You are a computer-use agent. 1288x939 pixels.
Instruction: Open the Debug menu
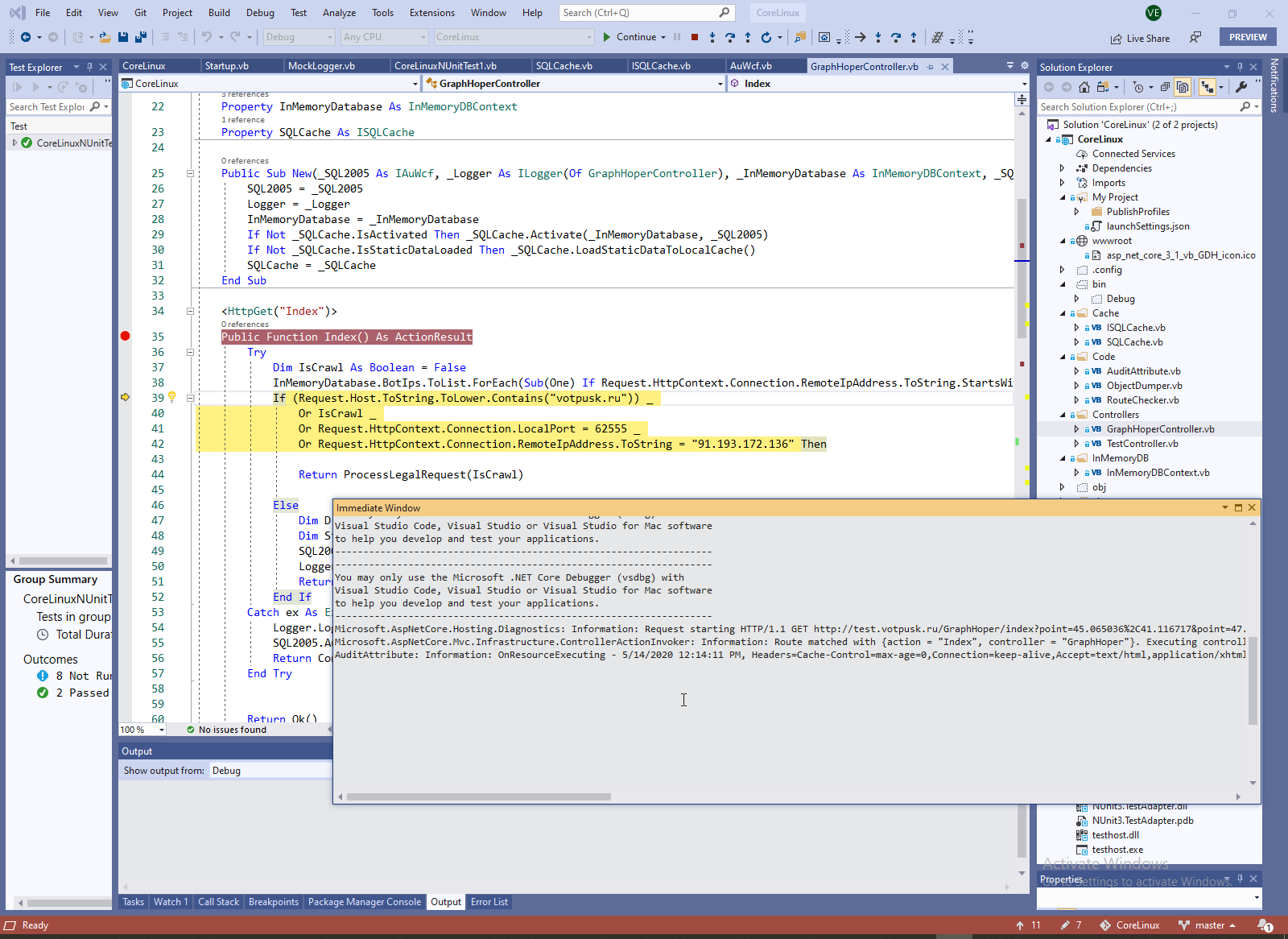(x=259, y=13)
